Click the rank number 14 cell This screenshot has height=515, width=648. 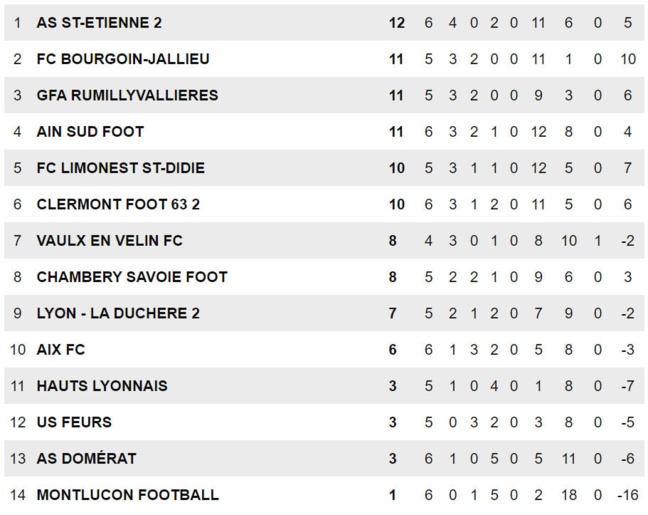pyautogui.click(x=18, y=495)
